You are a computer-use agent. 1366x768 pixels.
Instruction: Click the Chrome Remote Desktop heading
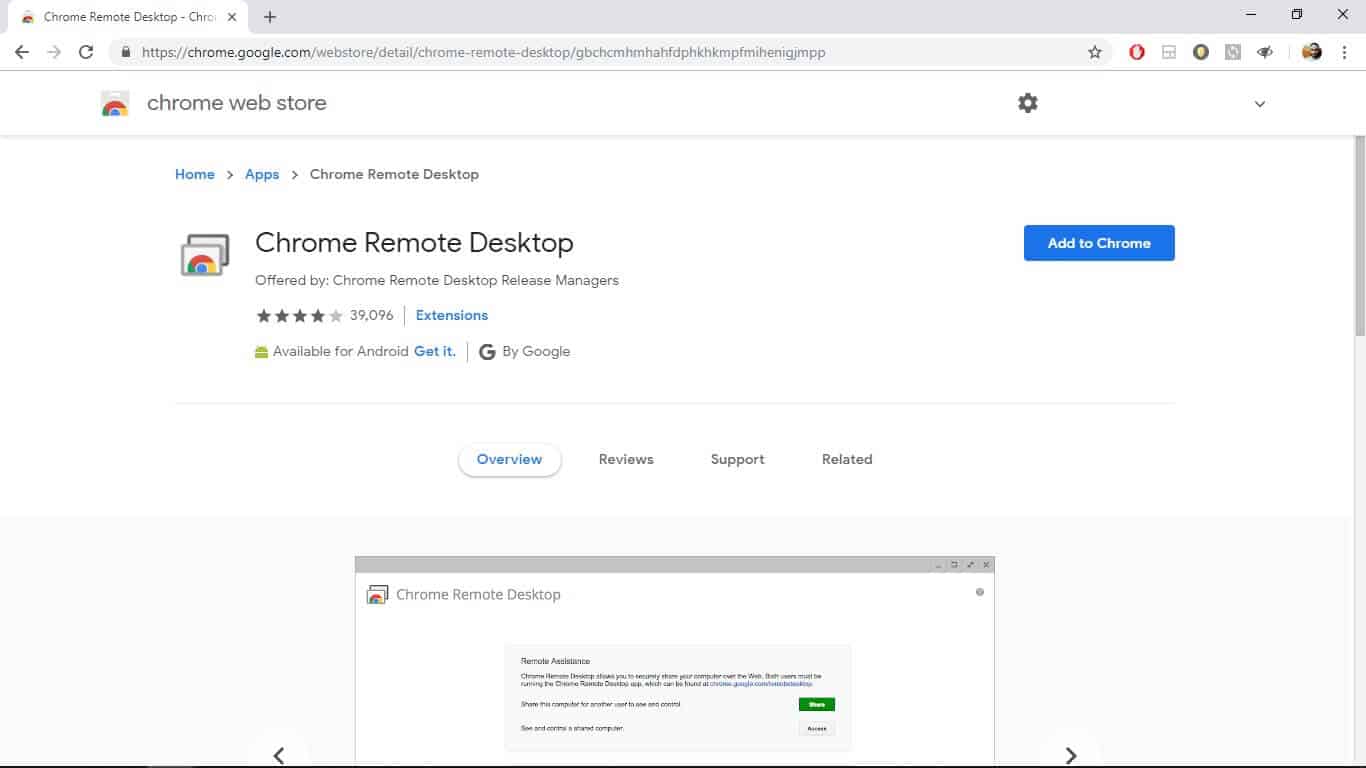click(x=414, y=243)
